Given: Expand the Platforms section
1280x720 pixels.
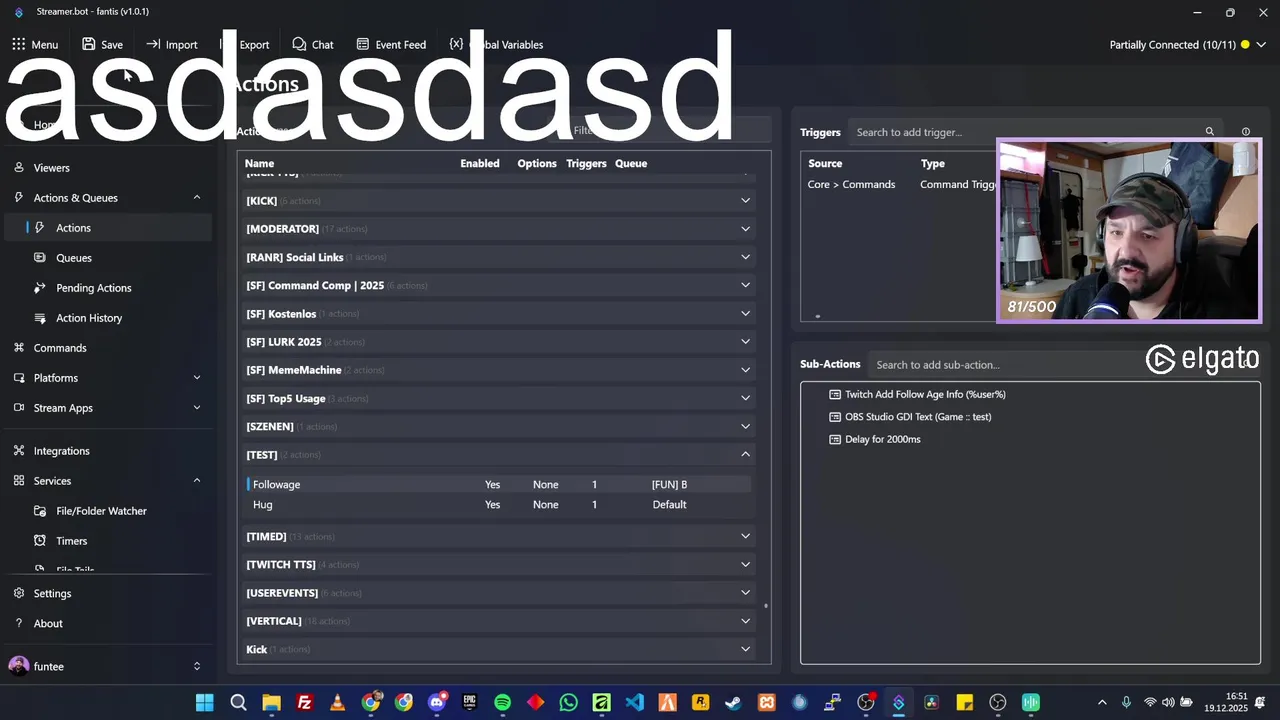Looking at the screenshot, I should (196, 378).
